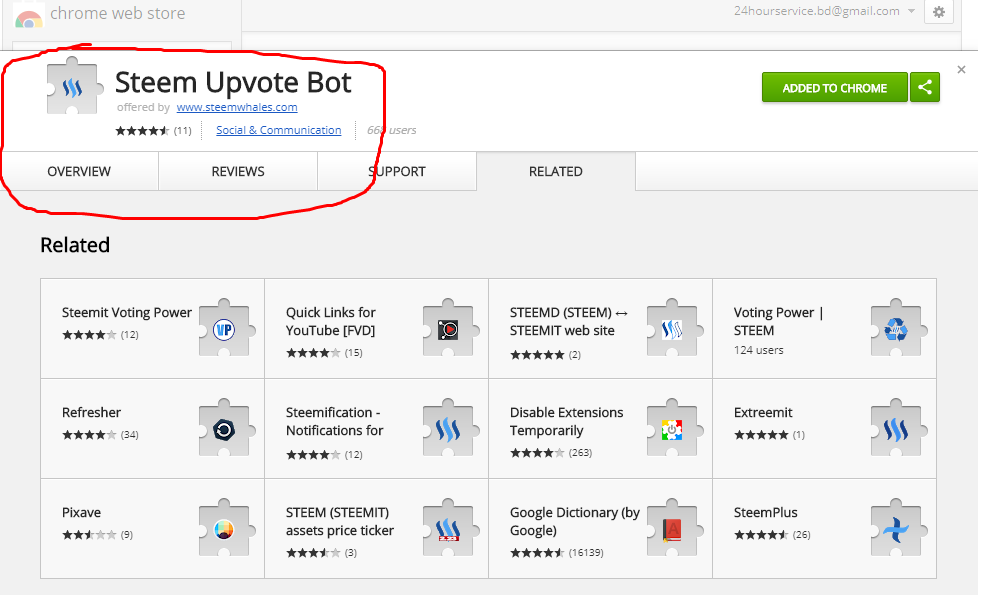984x595 pixels.
Task: Click the share icon button
Action: pyautogui.click(x=925, y=87)
